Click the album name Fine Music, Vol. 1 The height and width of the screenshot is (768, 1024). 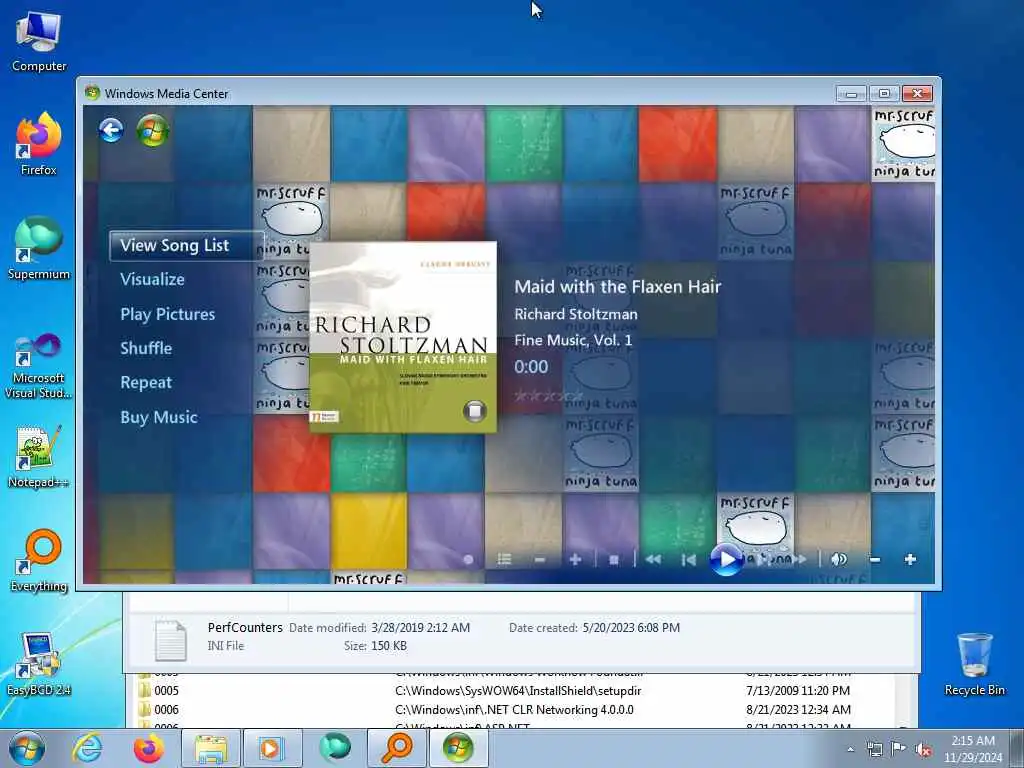pos(573,340)
